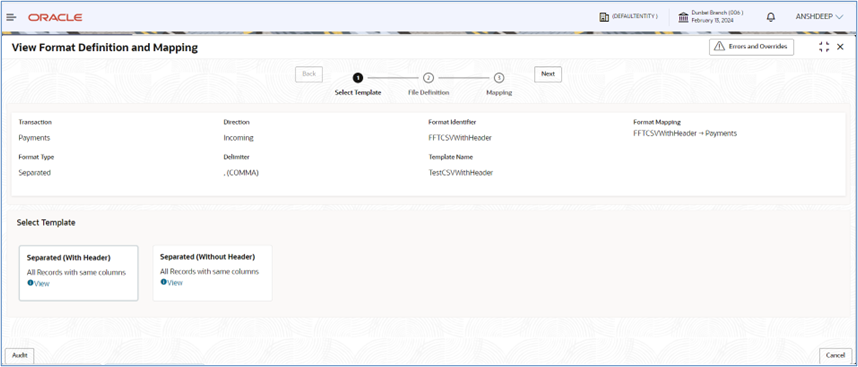Click the DEFAULTENTITY entity icon
Image resolution: width=858 pixels, height=367 pixels.
(604, 17)
